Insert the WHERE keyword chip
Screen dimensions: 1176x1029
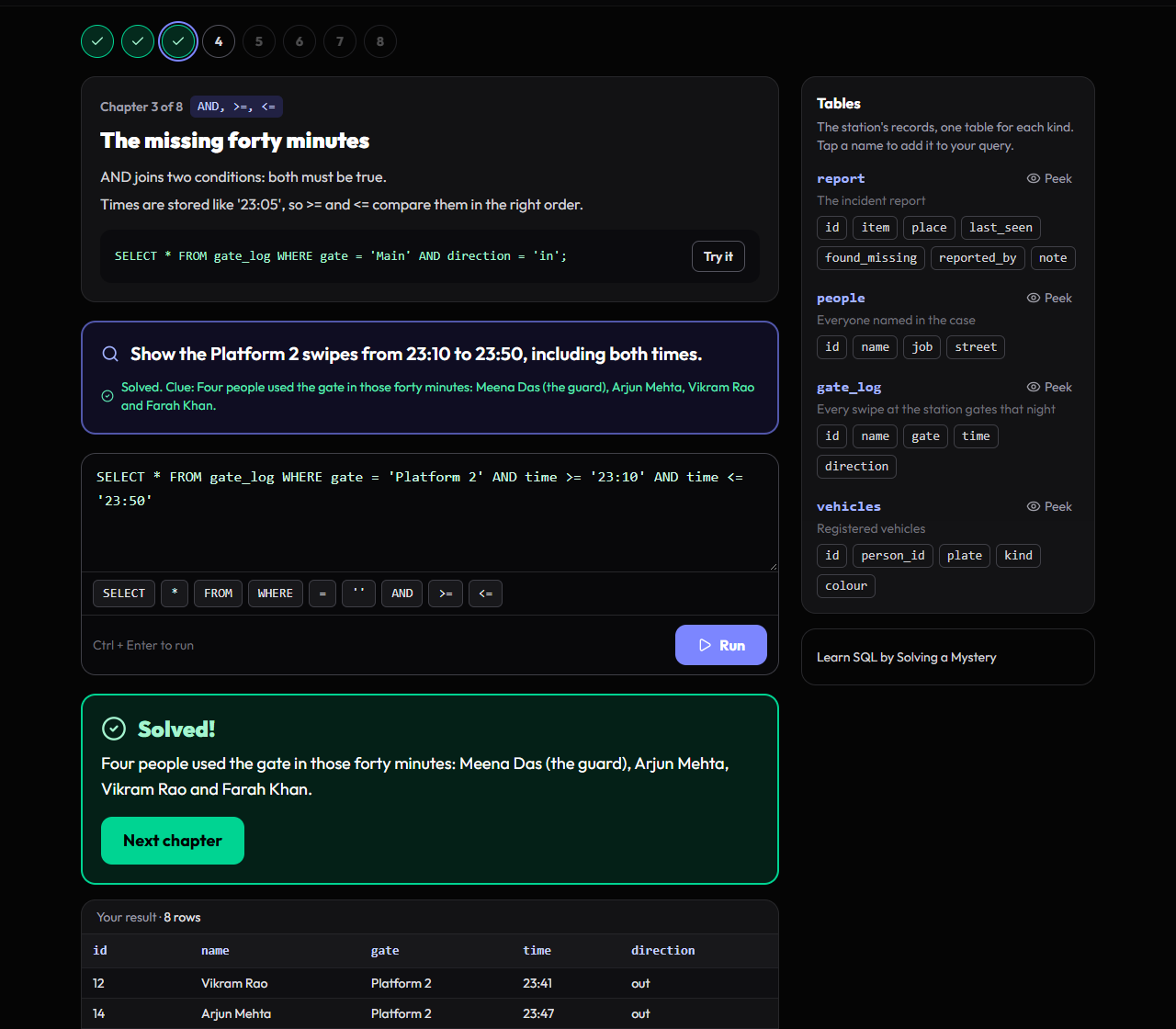[x=276, y=594]
